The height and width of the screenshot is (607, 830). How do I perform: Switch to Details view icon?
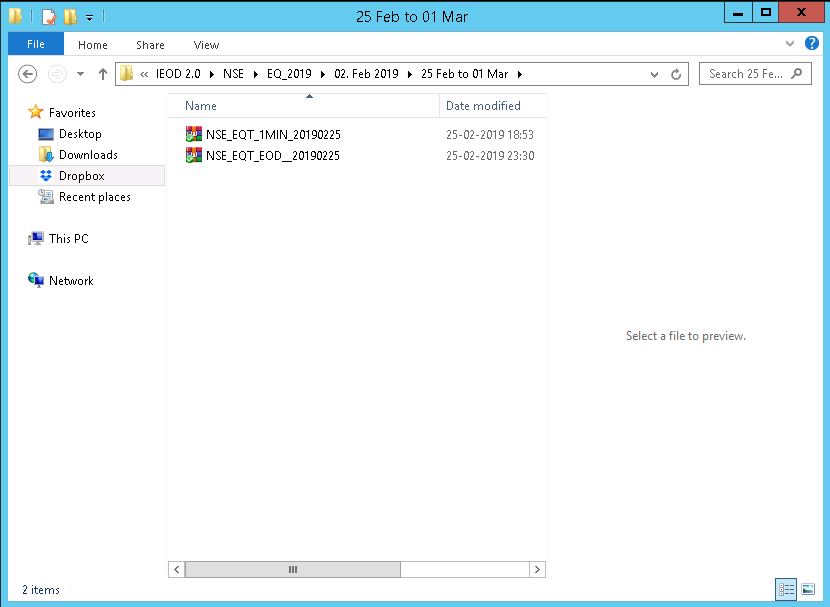tap(786, 589)
